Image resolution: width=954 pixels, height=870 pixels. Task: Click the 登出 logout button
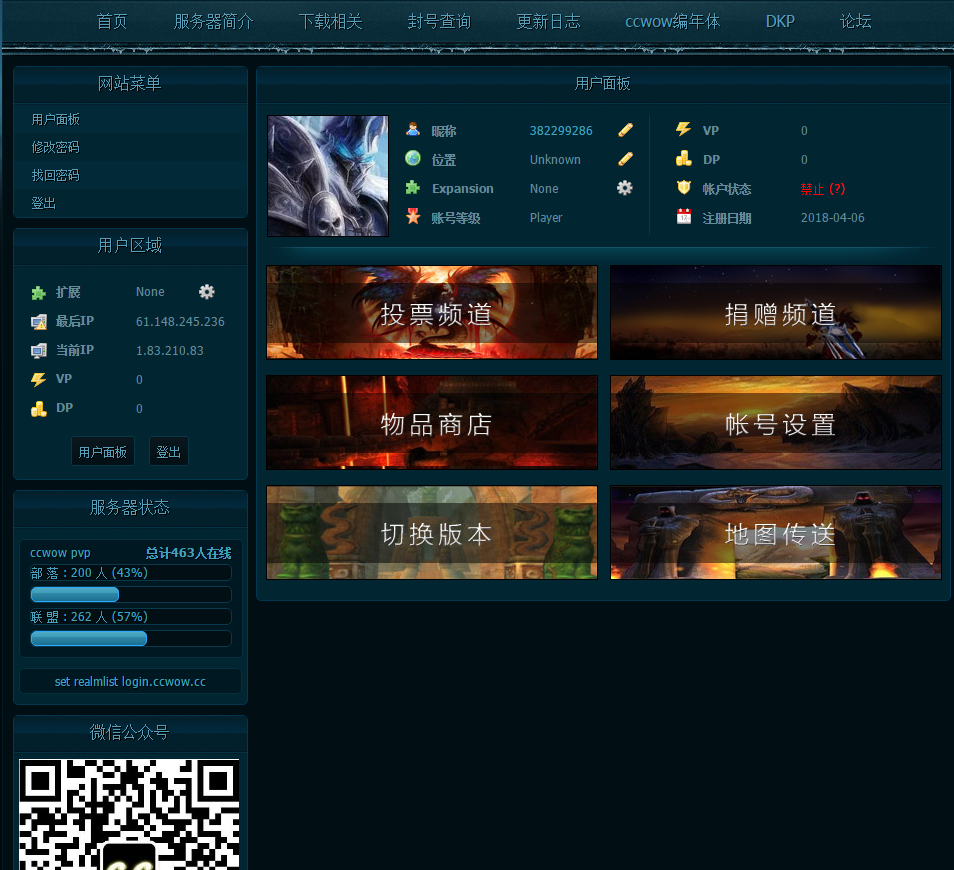[x=168, y=451]
